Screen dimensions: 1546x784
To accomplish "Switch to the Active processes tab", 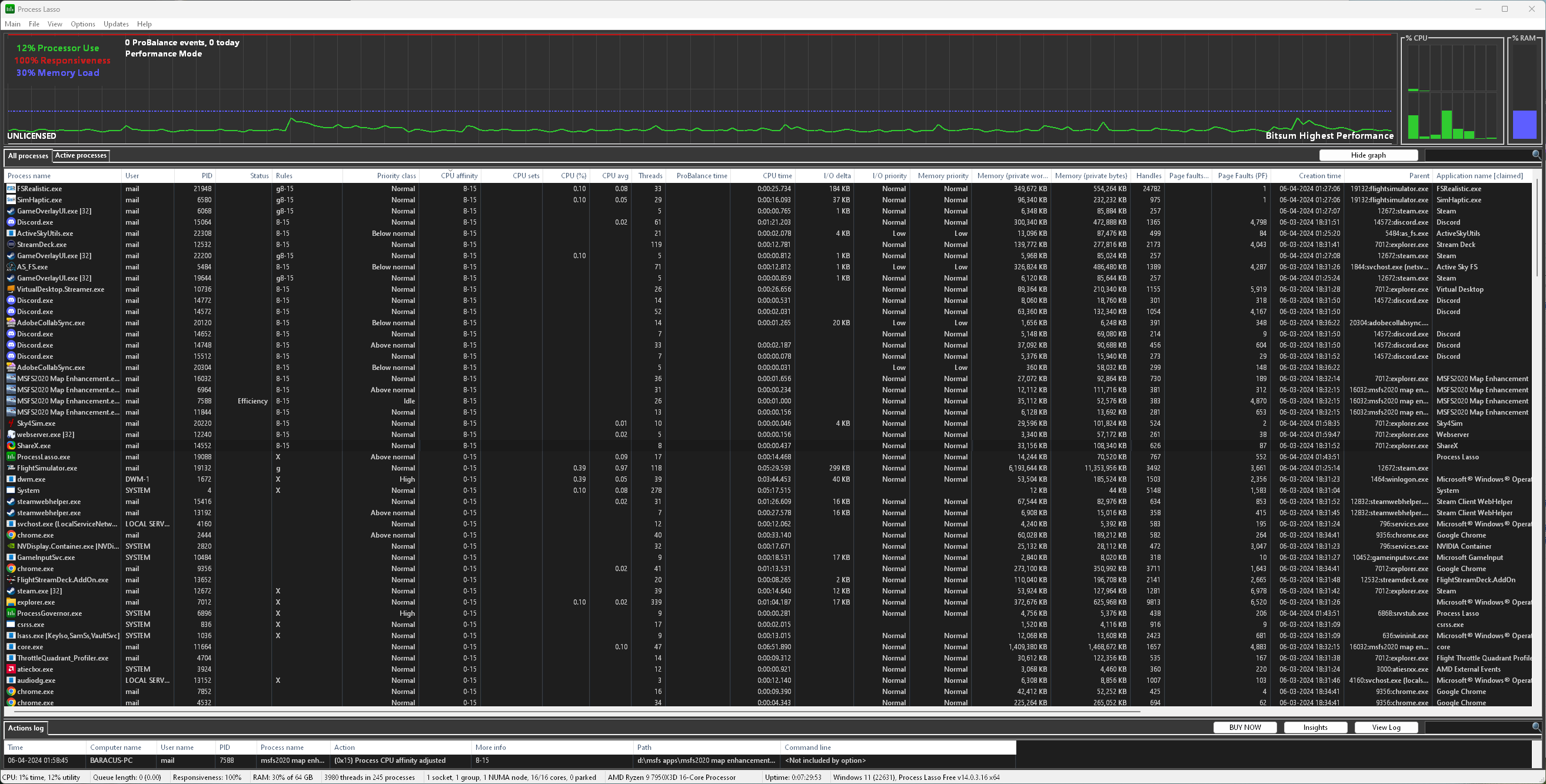I will (x=81, y=155).
